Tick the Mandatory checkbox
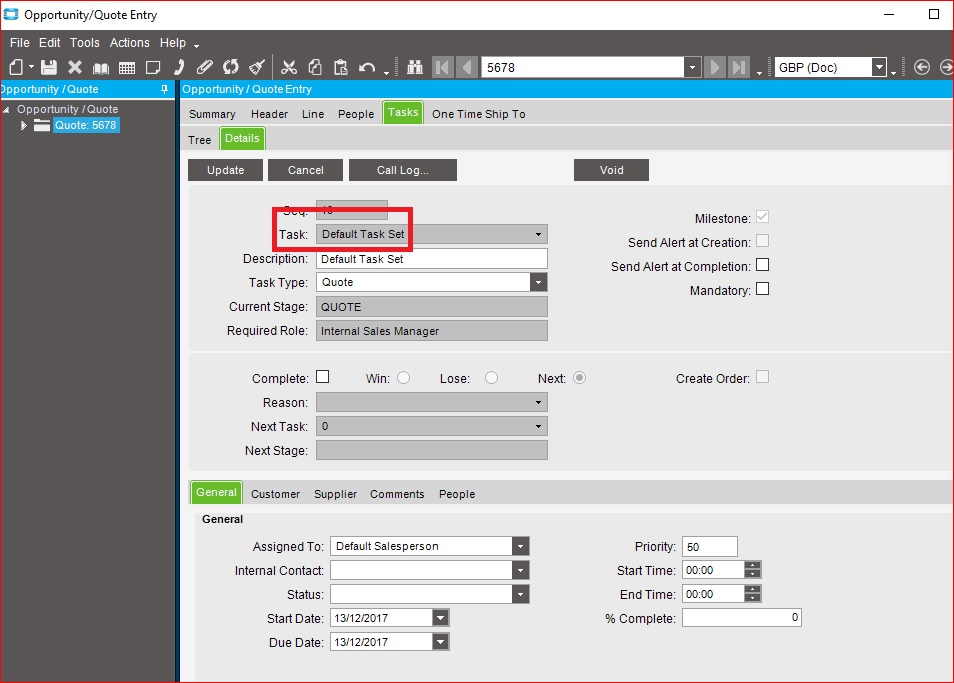 pyautogui.click(x=762, y=290)
